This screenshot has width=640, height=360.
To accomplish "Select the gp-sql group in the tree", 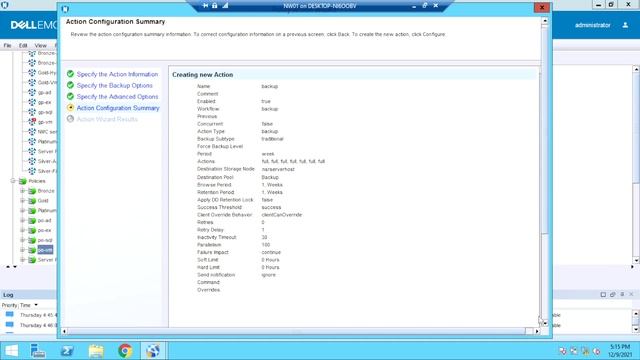I will [x=45, y=112].
